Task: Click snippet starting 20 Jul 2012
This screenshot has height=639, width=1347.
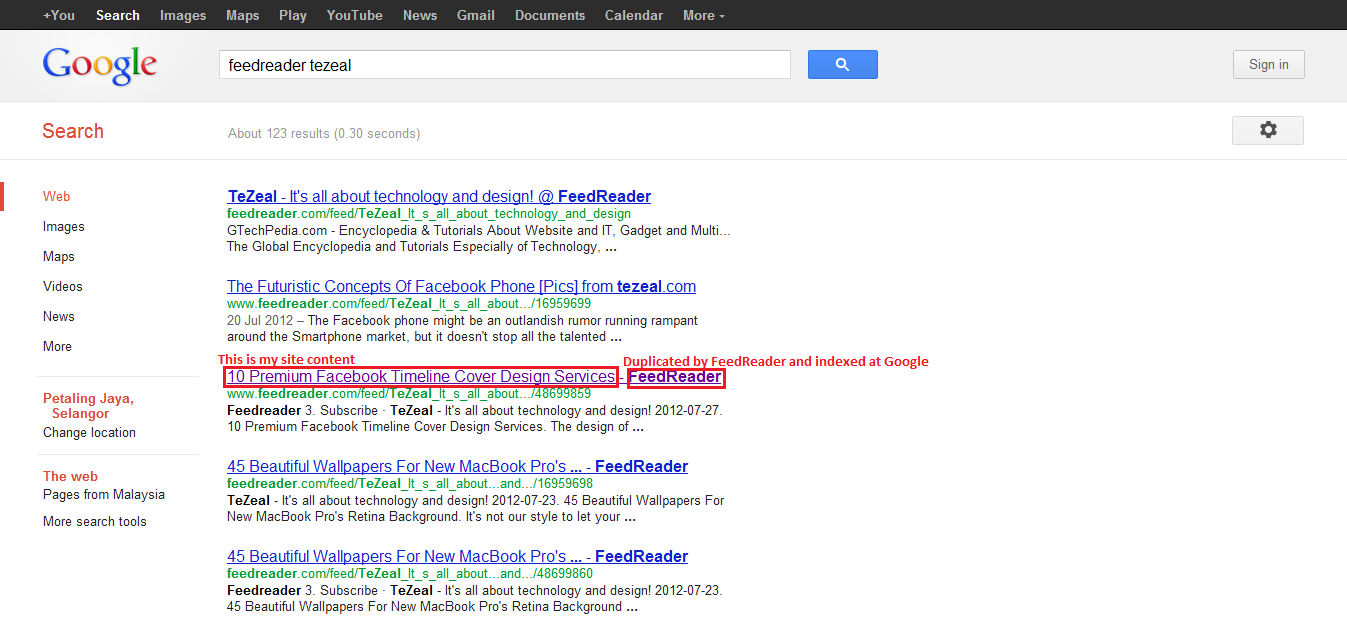Action: coord(462,329)
